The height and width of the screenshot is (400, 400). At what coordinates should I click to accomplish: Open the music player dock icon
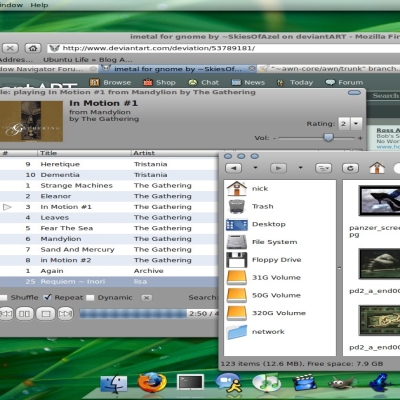point(267,383)
